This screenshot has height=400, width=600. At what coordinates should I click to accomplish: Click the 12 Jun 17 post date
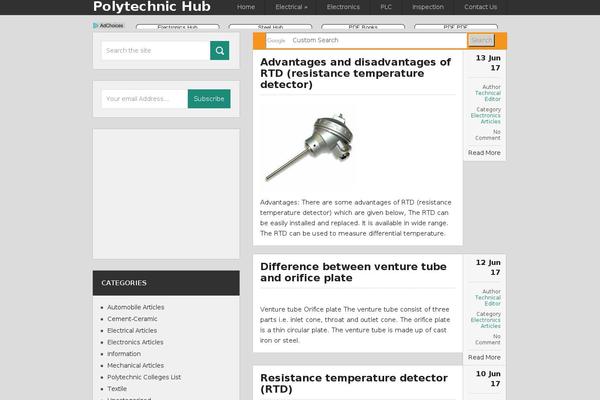pyautogui.click(x=488, y=267)
